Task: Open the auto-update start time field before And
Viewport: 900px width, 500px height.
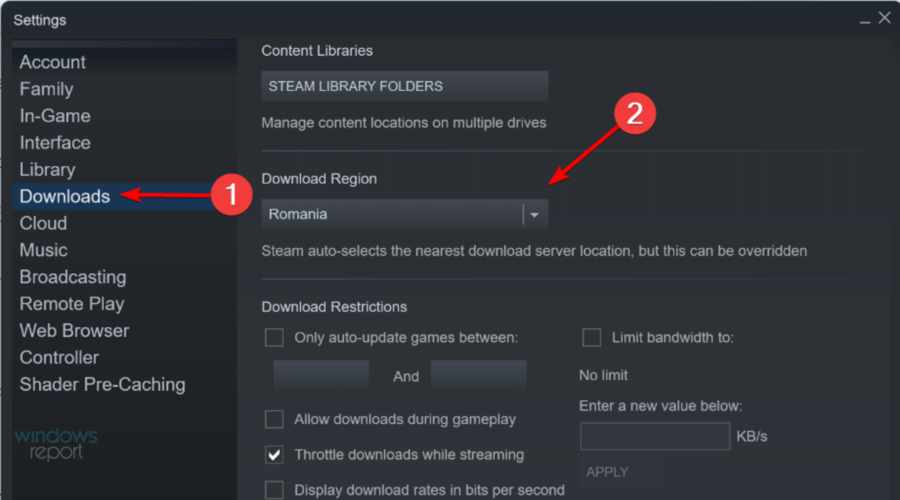Action: point(321,375)
